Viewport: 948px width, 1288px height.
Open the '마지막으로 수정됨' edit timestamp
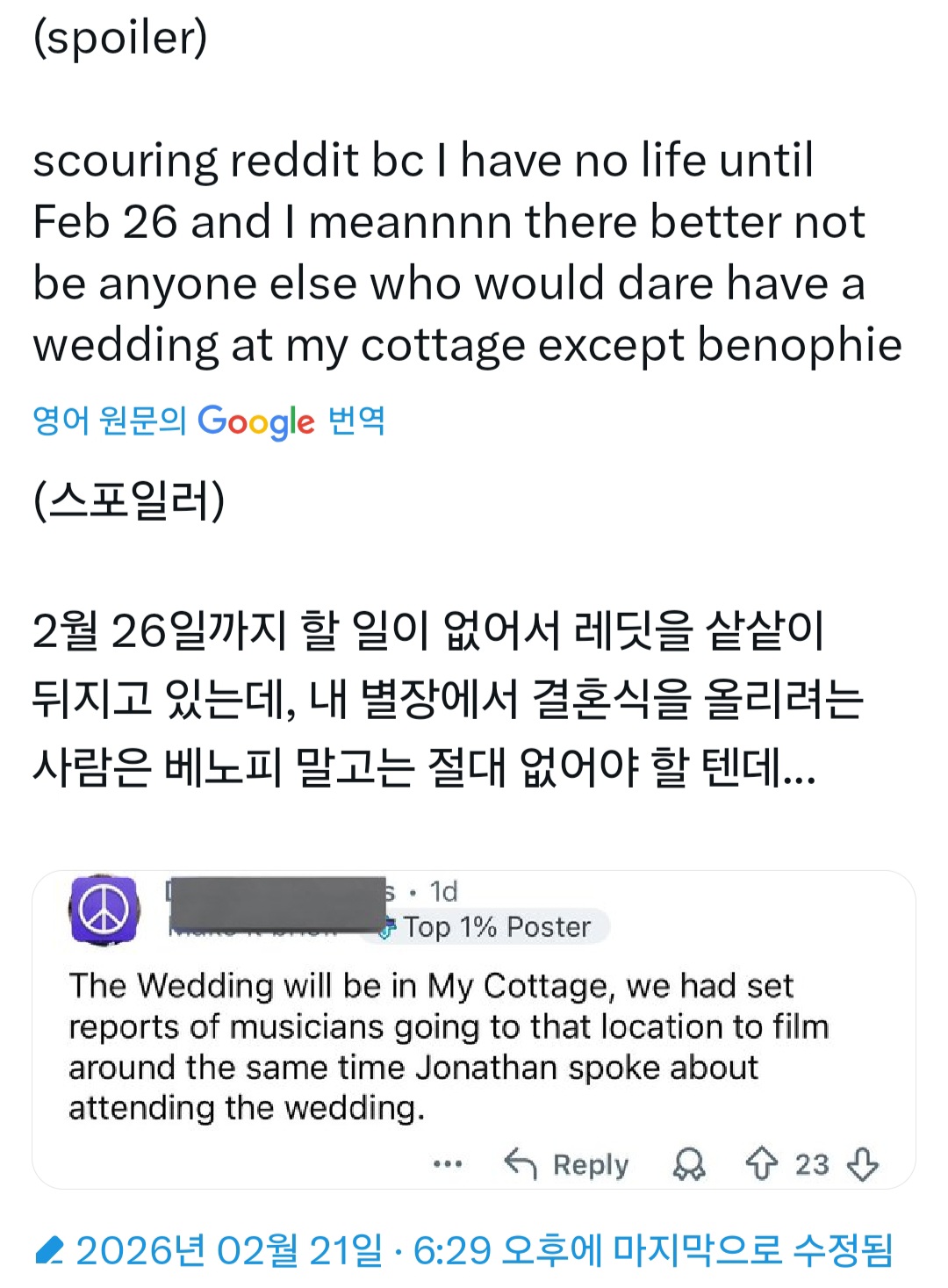click(x=484, y=1250)
